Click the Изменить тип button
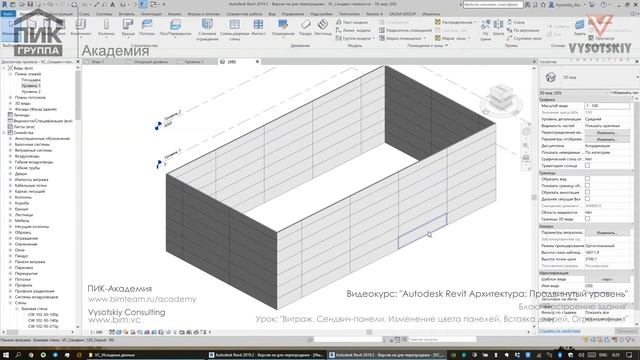The width and height of the screenshot is (640, 360). pos(624,93)
